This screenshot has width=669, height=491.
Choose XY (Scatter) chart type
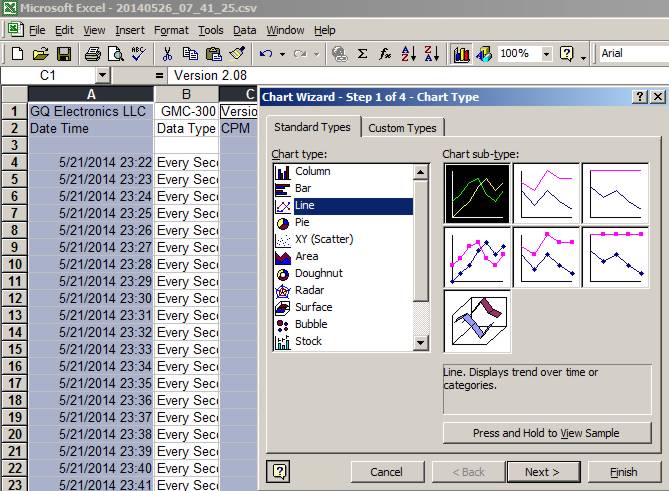click(344, 239)
